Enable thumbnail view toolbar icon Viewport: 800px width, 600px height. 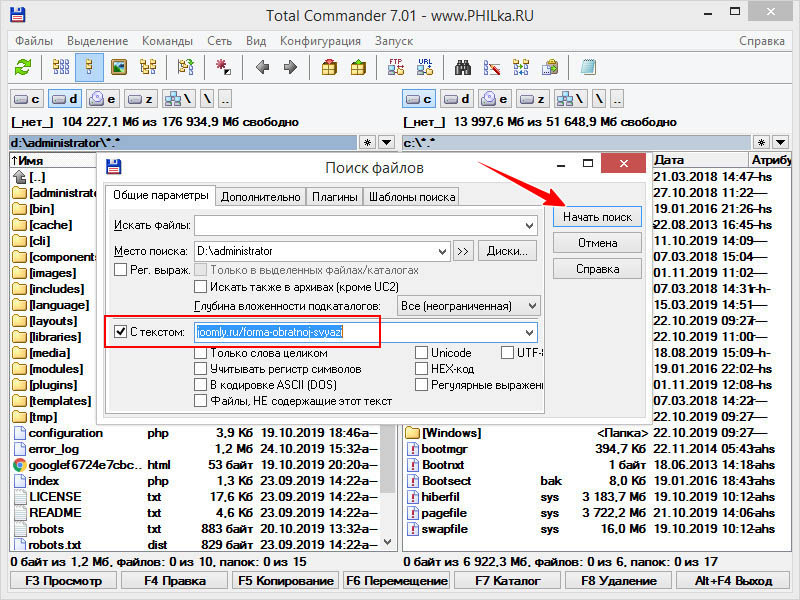coord(119,67)
